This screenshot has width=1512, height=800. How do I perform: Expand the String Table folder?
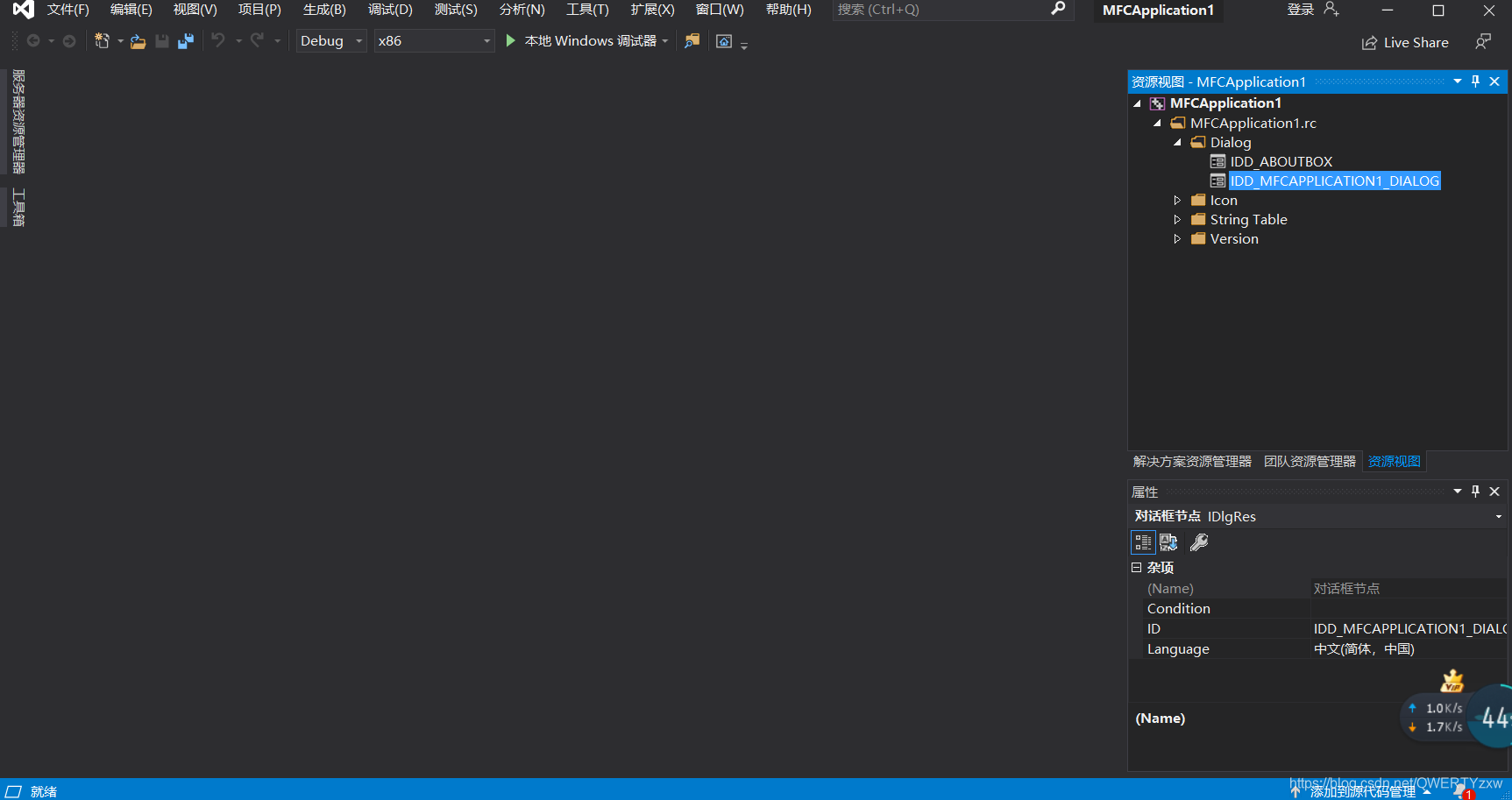pyautogui.click(x=1177, y=219)
